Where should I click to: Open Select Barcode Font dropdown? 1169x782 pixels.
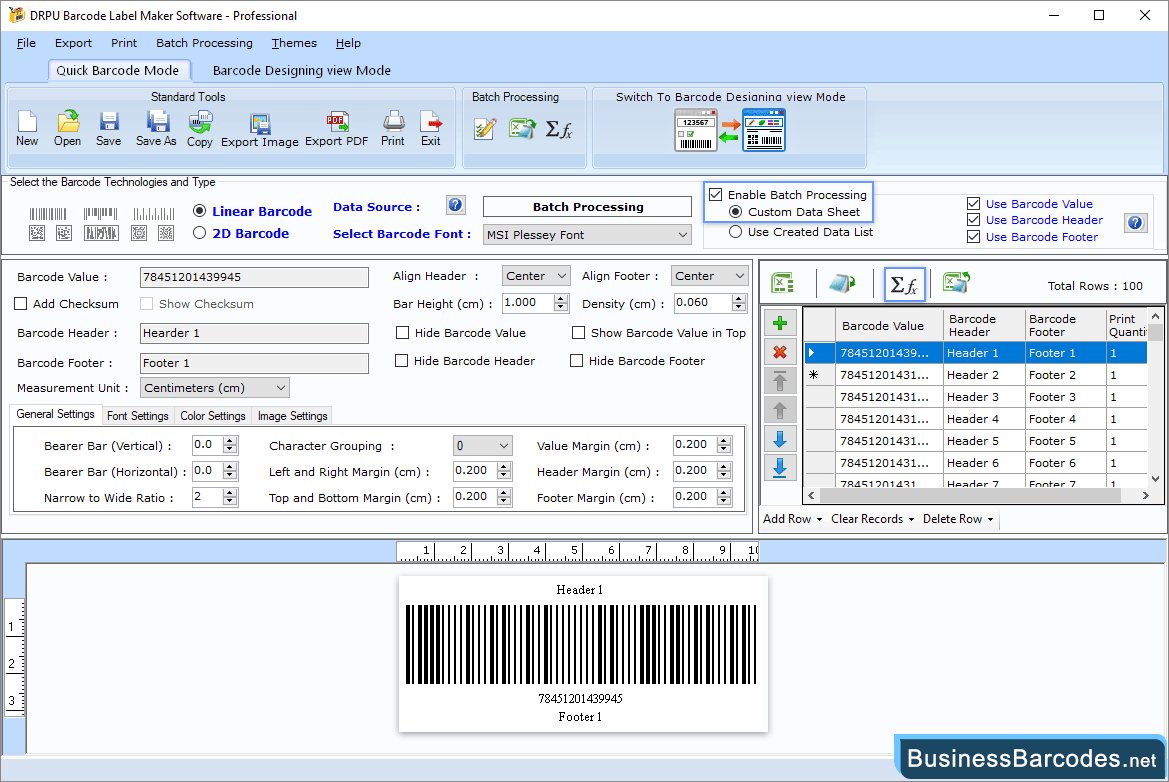pyautogui.click(x=587, y=235)
